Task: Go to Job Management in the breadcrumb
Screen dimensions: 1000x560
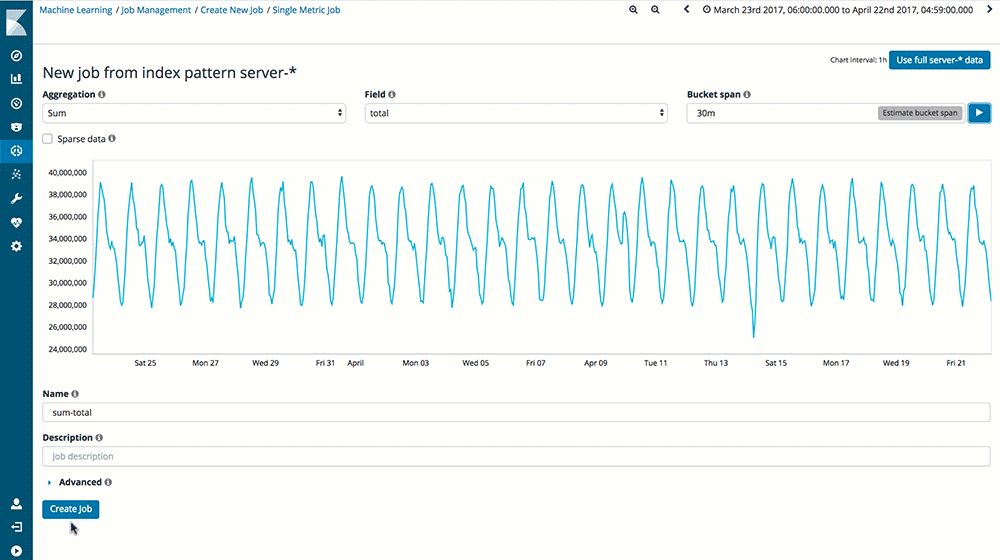Action: 156,10
